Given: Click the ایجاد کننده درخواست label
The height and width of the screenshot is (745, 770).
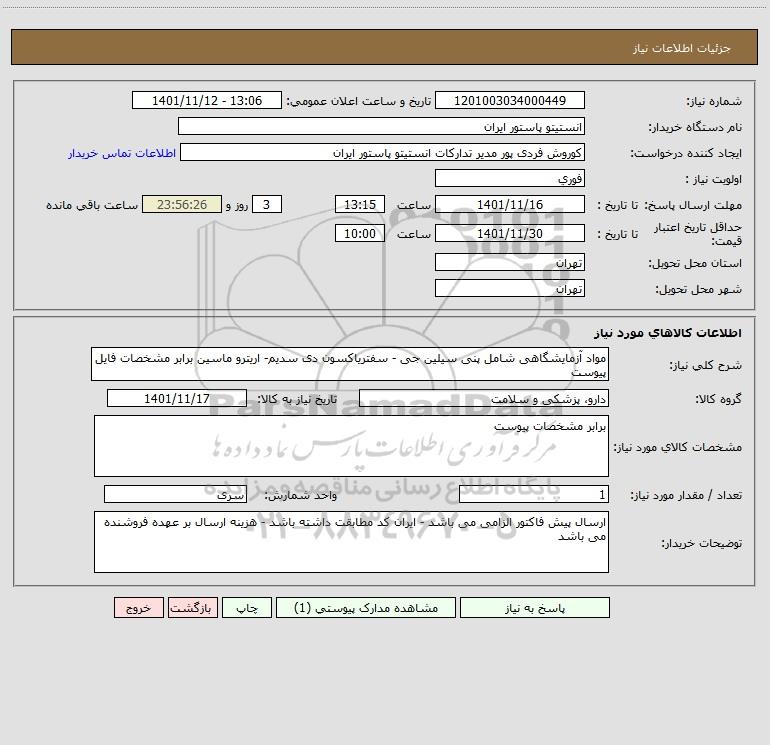Looking at the screenshot, I should [x=686, y=154].
